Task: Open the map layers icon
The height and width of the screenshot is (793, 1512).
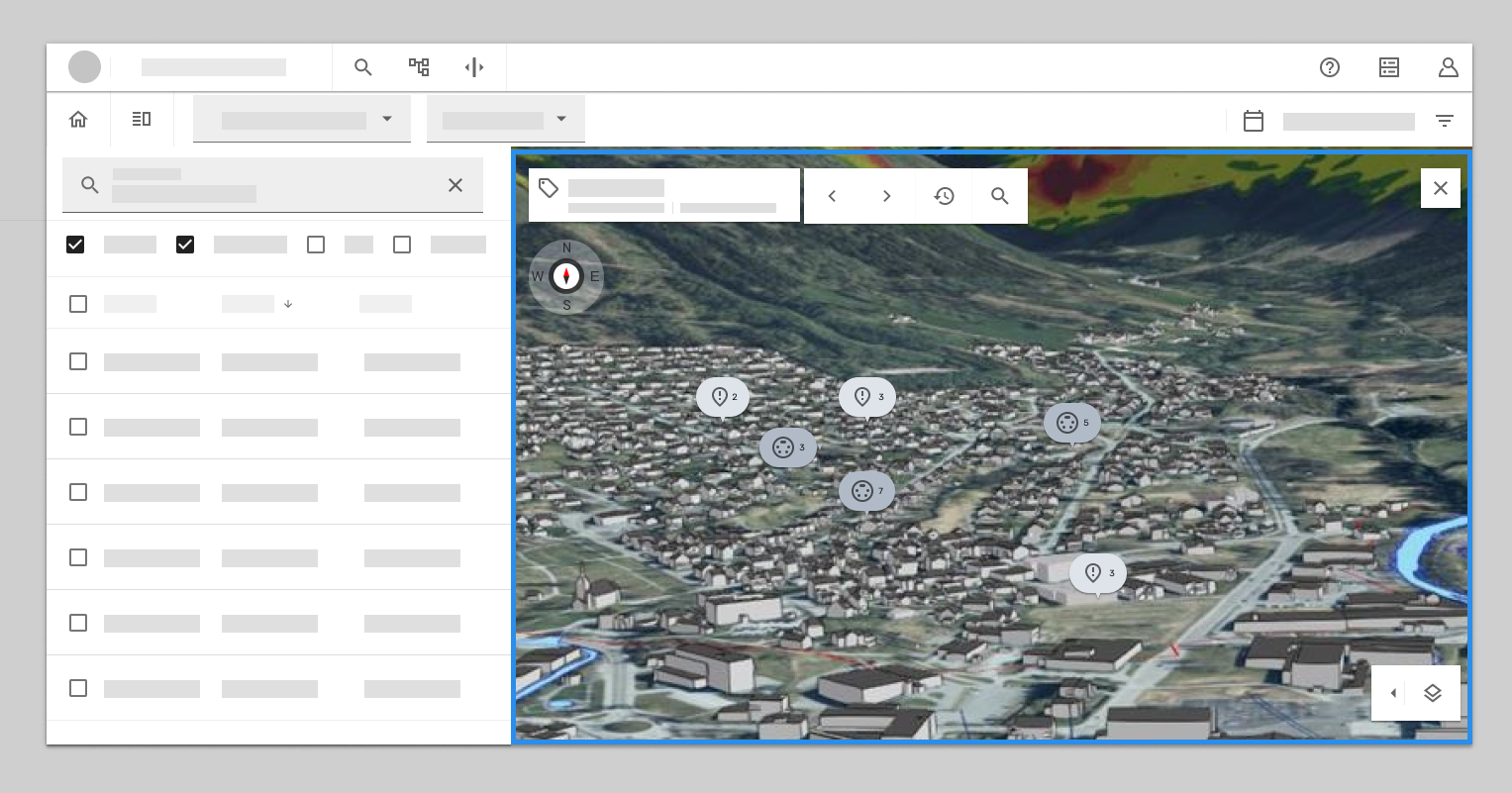Action: click(1433, 693)
